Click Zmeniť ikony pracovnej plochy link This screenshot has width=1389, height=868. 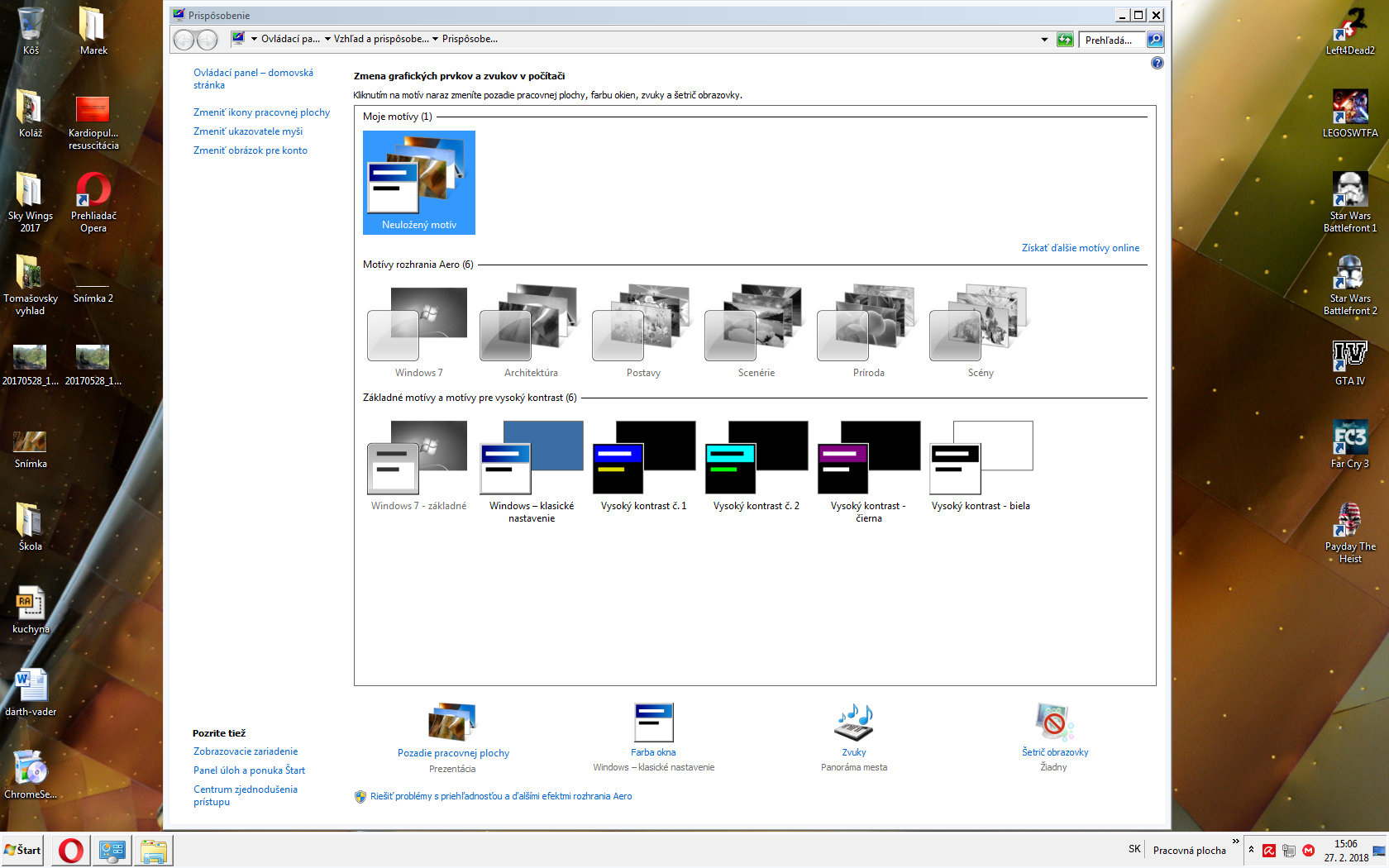(x=261, y=112)
